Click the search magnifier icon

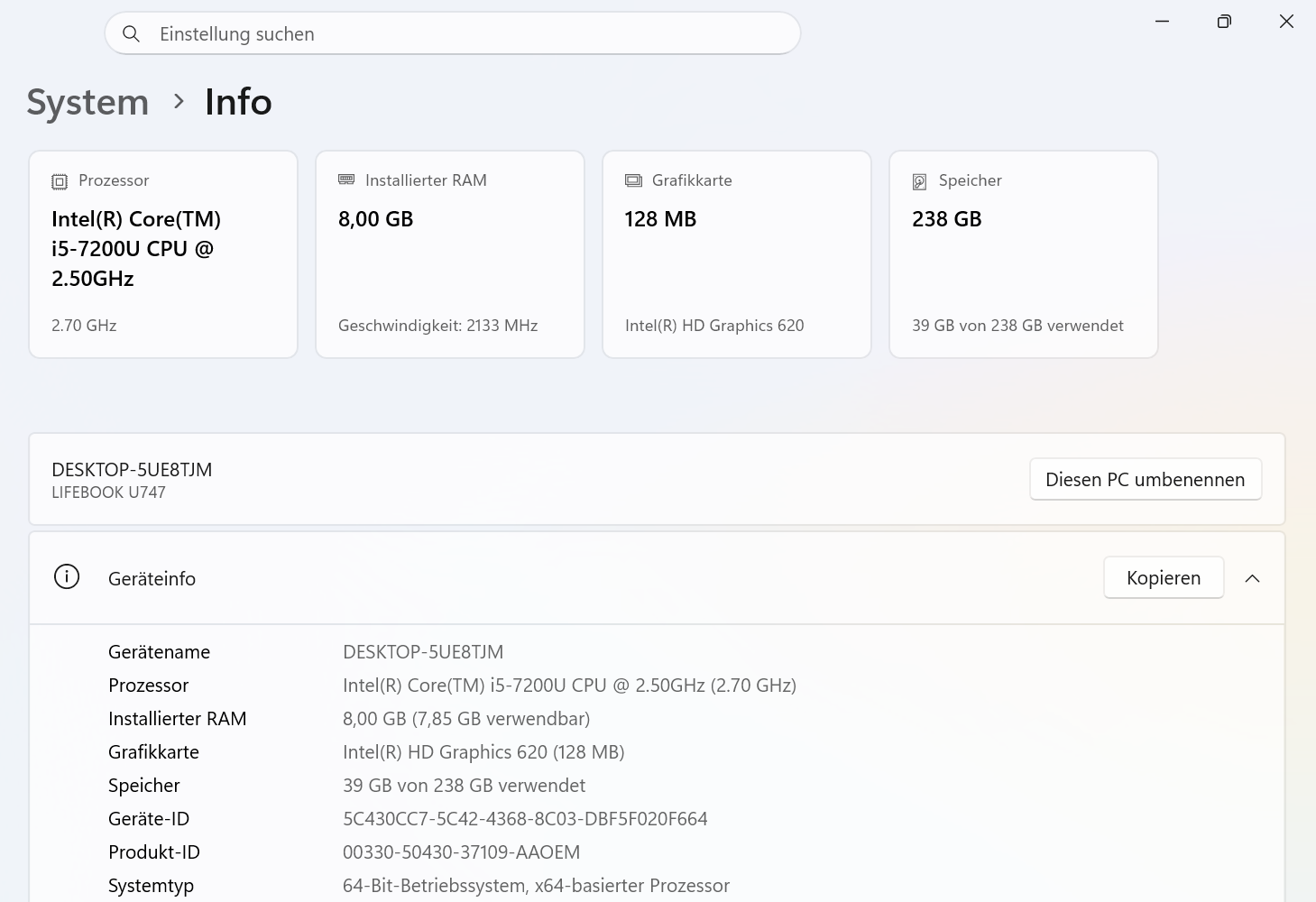pyautogui.click(x=132, y=34)
